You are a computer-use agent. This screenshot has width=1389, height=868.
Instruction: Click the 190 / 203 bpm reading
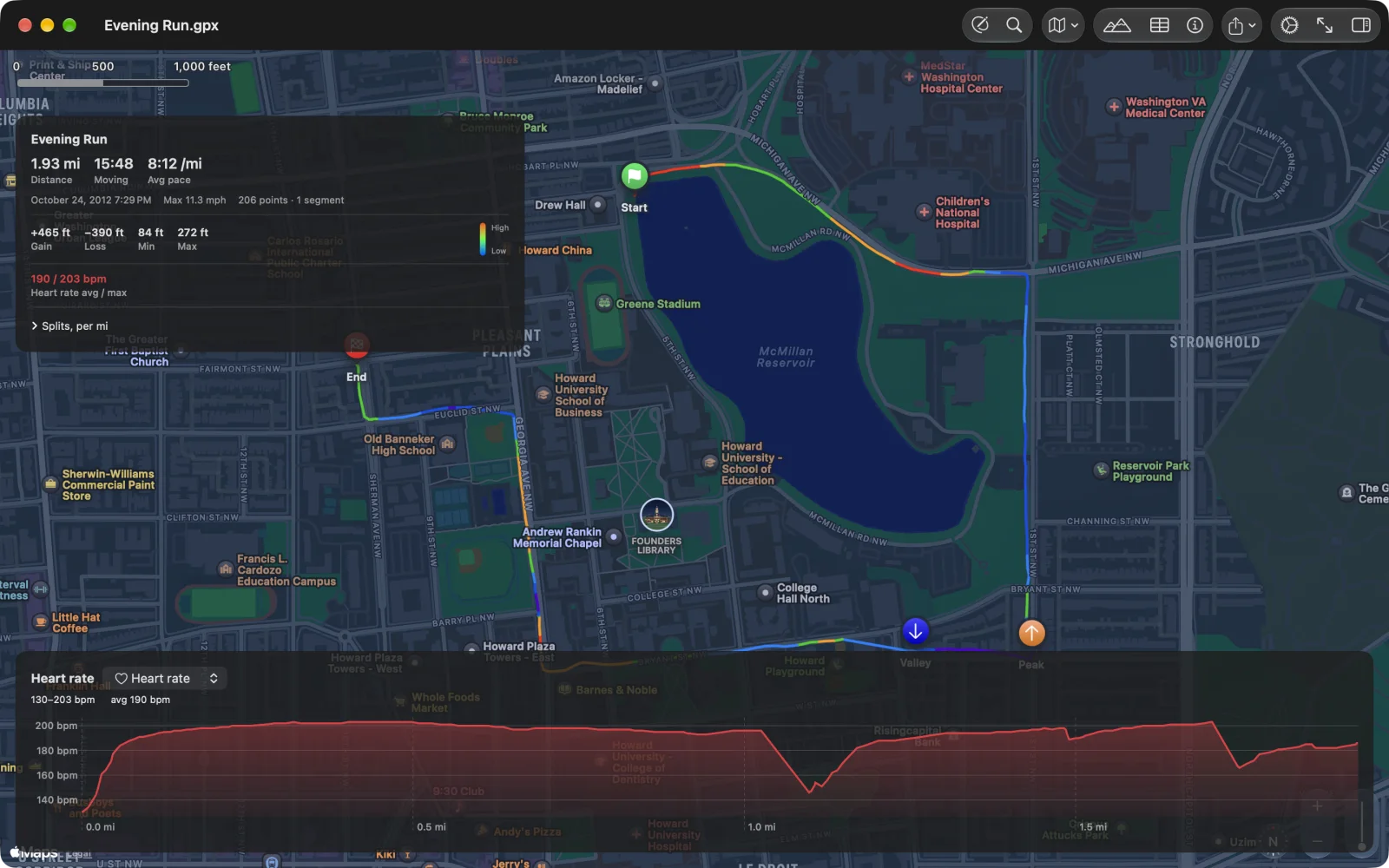coord(69,279)
